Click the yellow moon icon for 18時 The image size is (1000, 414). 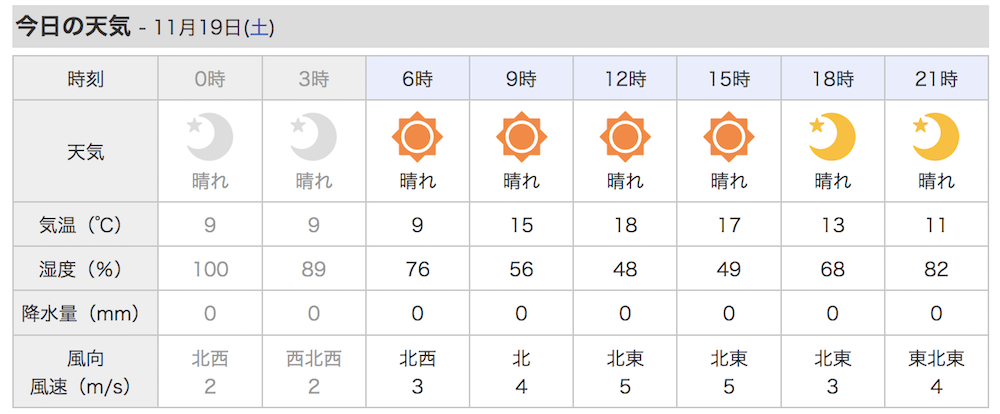click(x=832, y=138)
